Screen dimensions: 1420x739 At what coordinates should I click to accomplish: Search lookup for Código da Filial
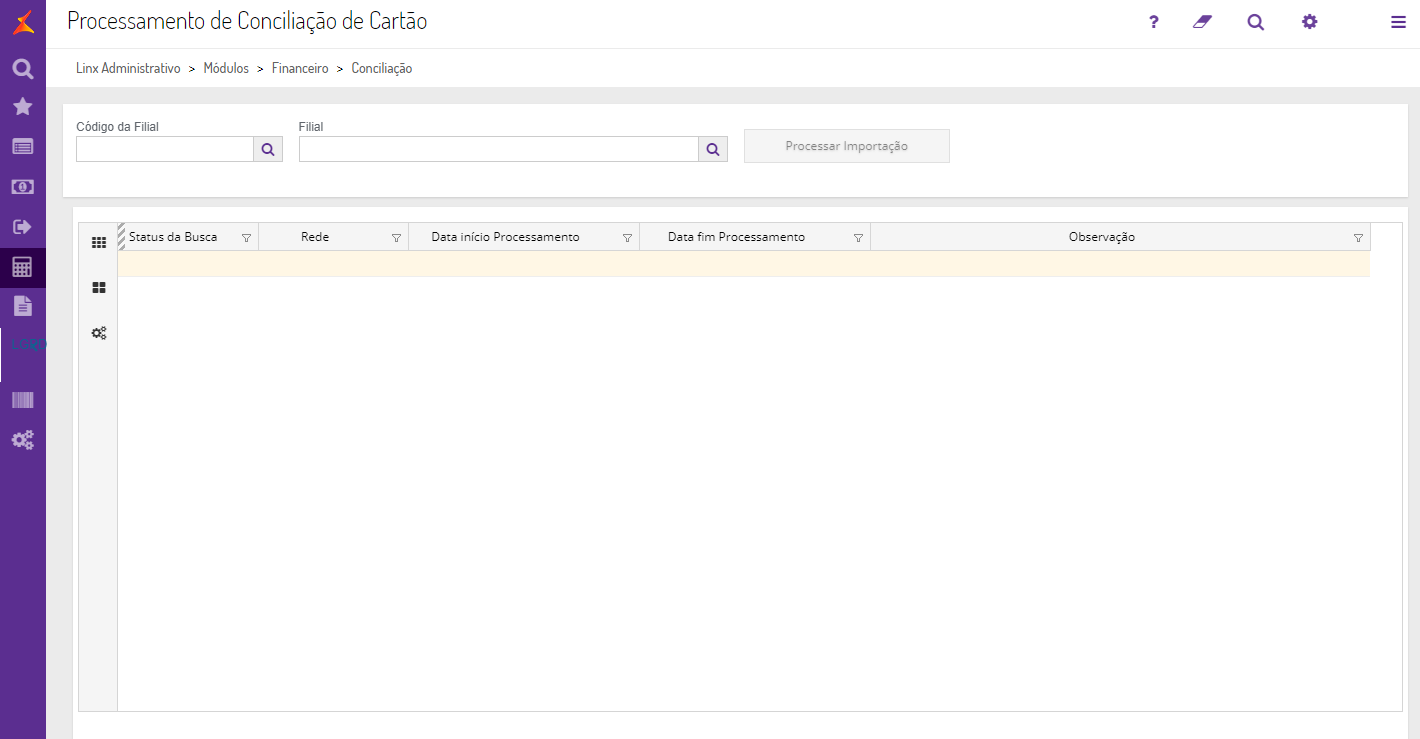(268, 149)
